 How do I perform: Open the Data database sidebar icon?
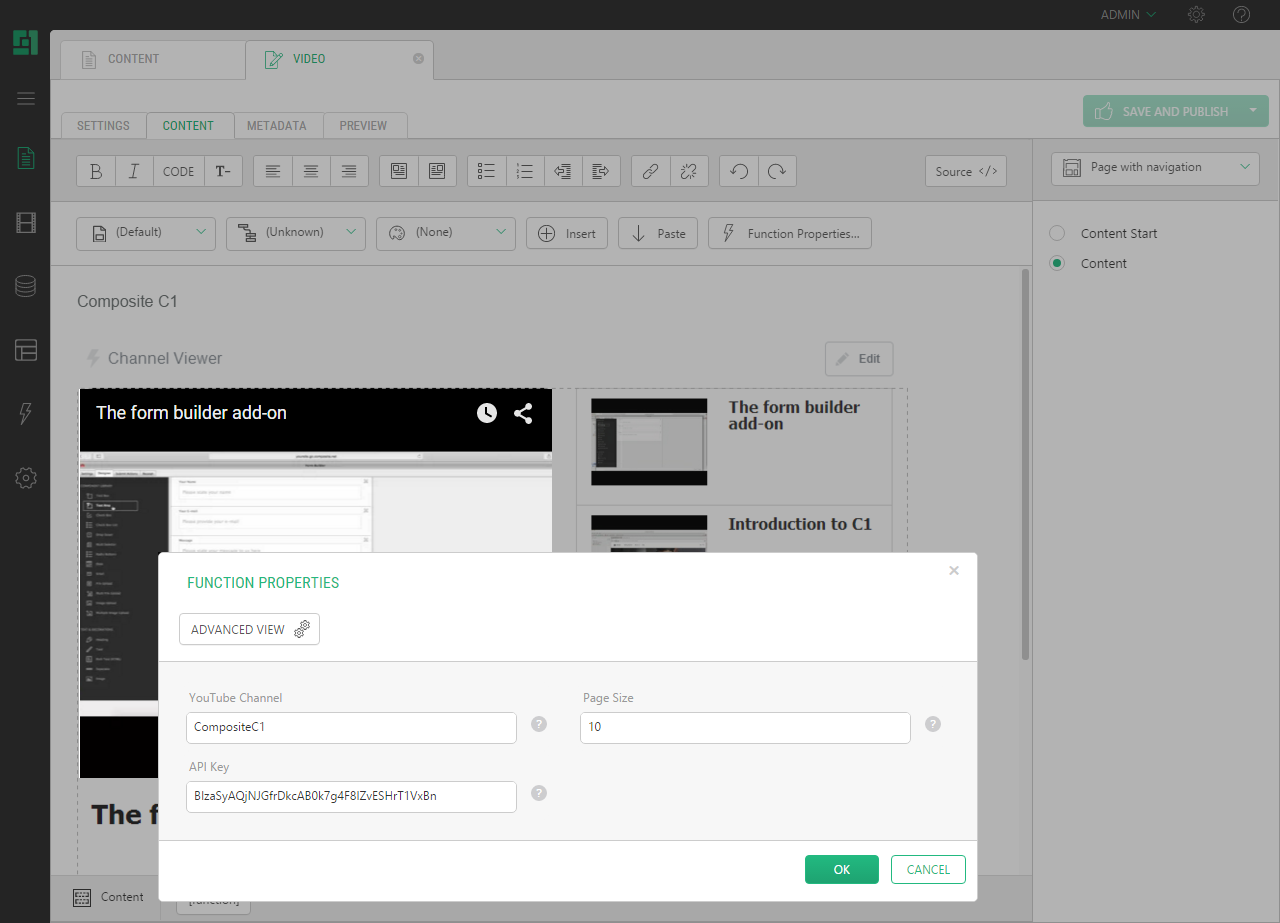(26, 286)
